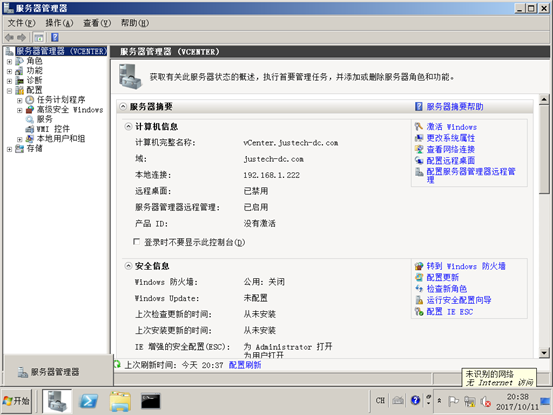
Task: Open the 操作(A) menu
Action: [59, 23]
